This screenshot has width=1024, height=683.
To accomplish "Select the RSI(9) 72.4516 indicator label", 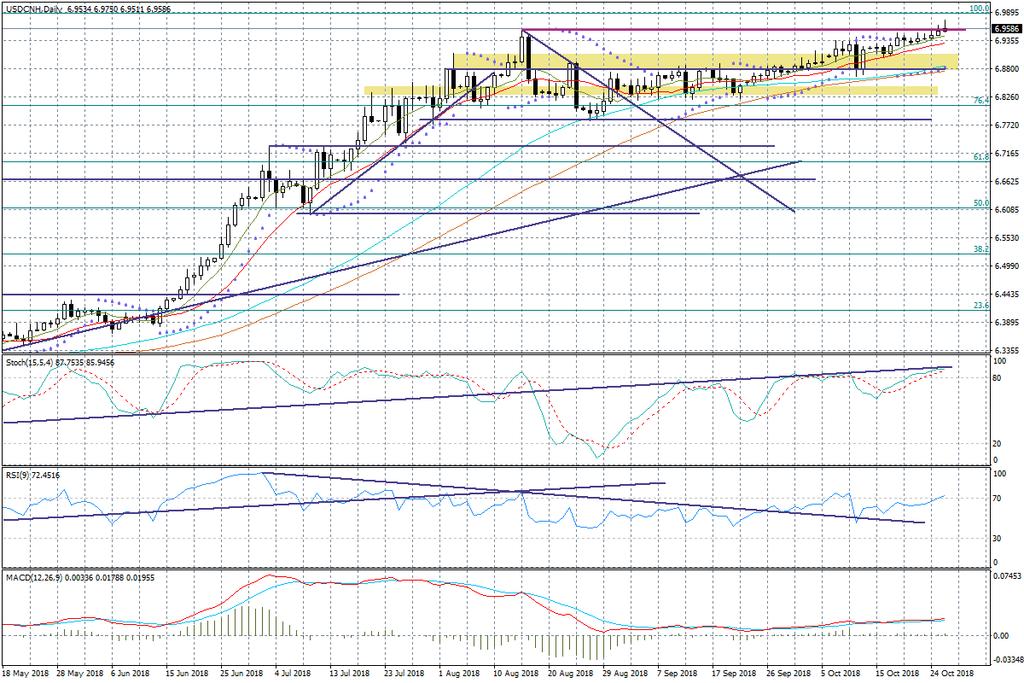I will click(x=32, y=475).
